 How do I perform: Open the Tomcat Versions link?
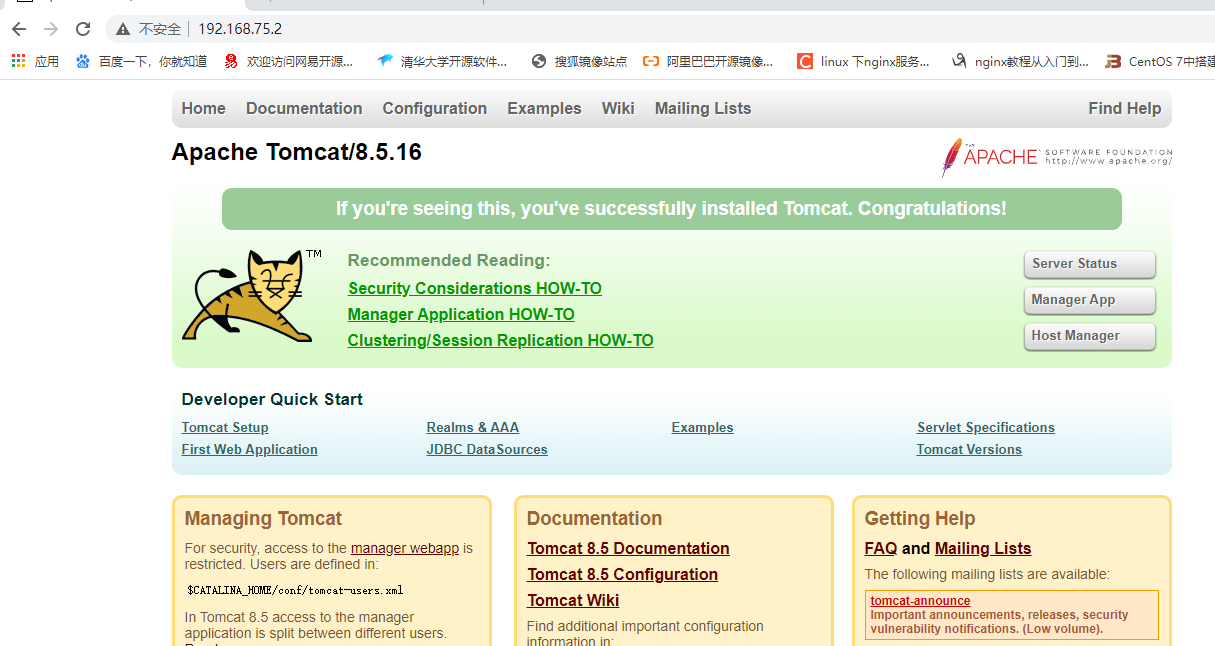[x=969, y=449]
